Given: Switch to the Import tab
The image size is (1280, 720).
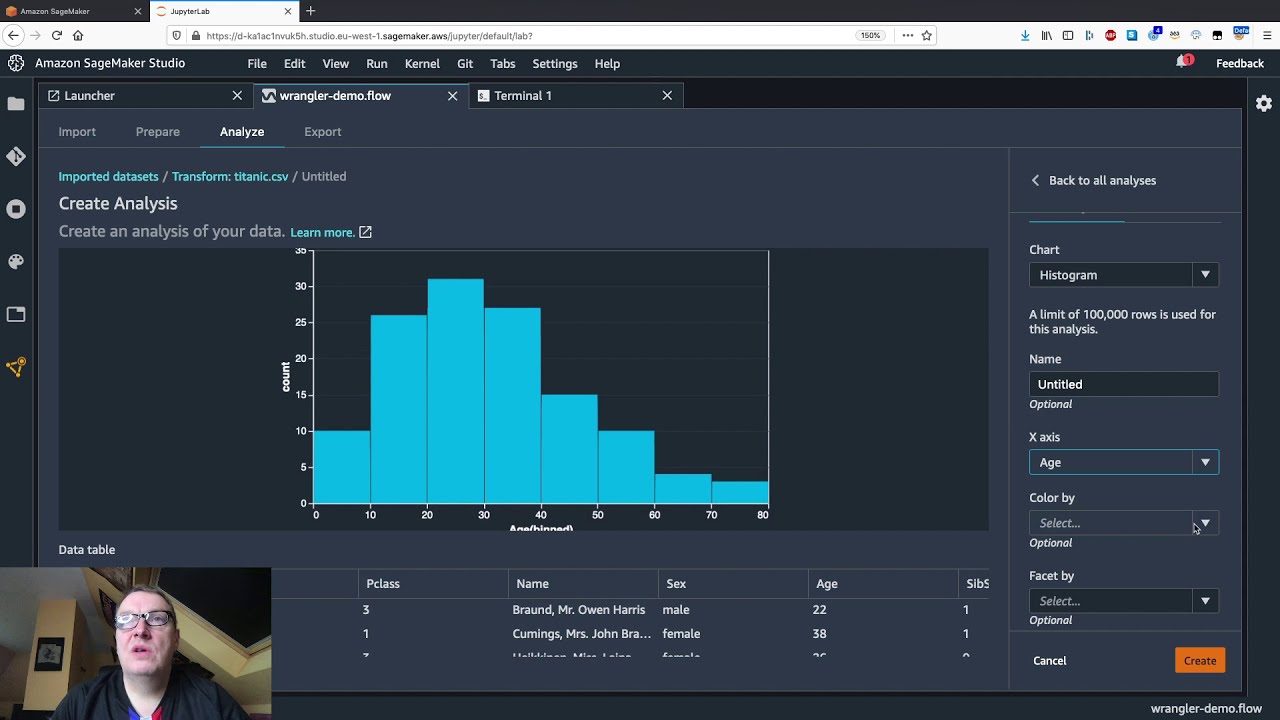Looking at the screenshot, I should point(77,132).
